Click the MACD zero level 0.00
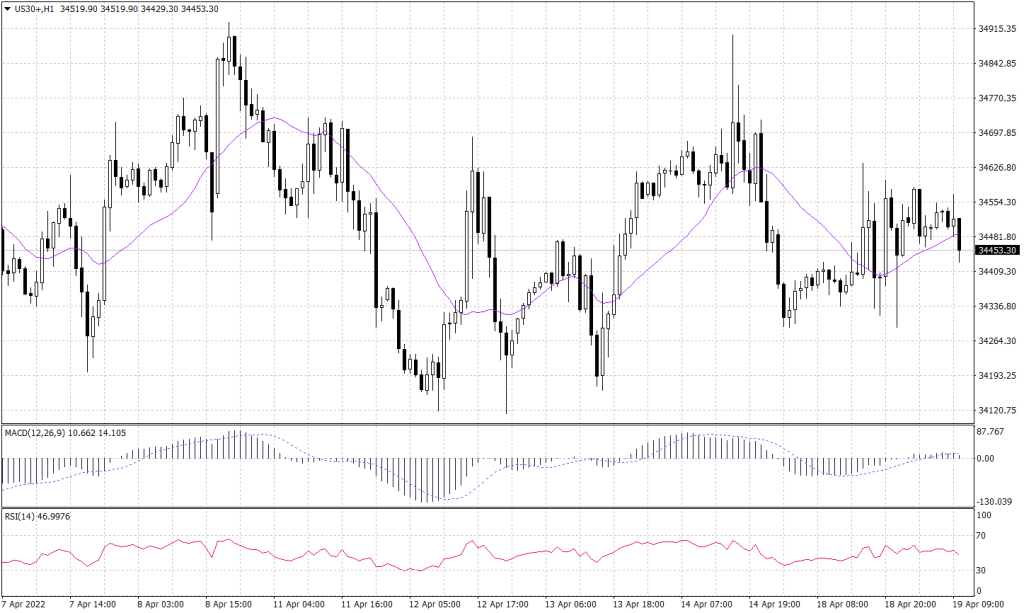 click(x=985, y=458)
